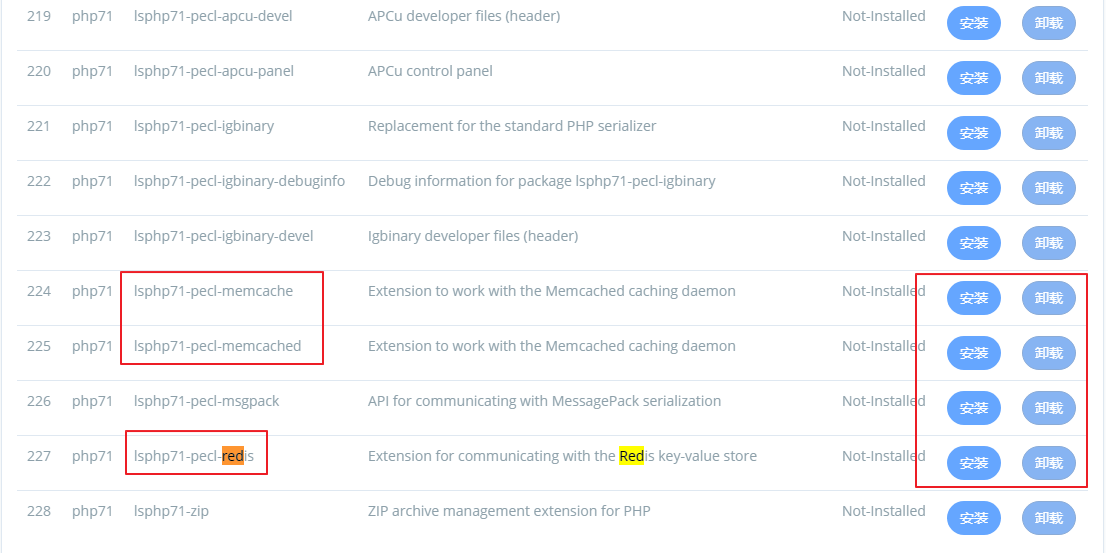Install the lsphp71-pecl-msgpack package
1106x553 pixels.
tap(973, 408)
